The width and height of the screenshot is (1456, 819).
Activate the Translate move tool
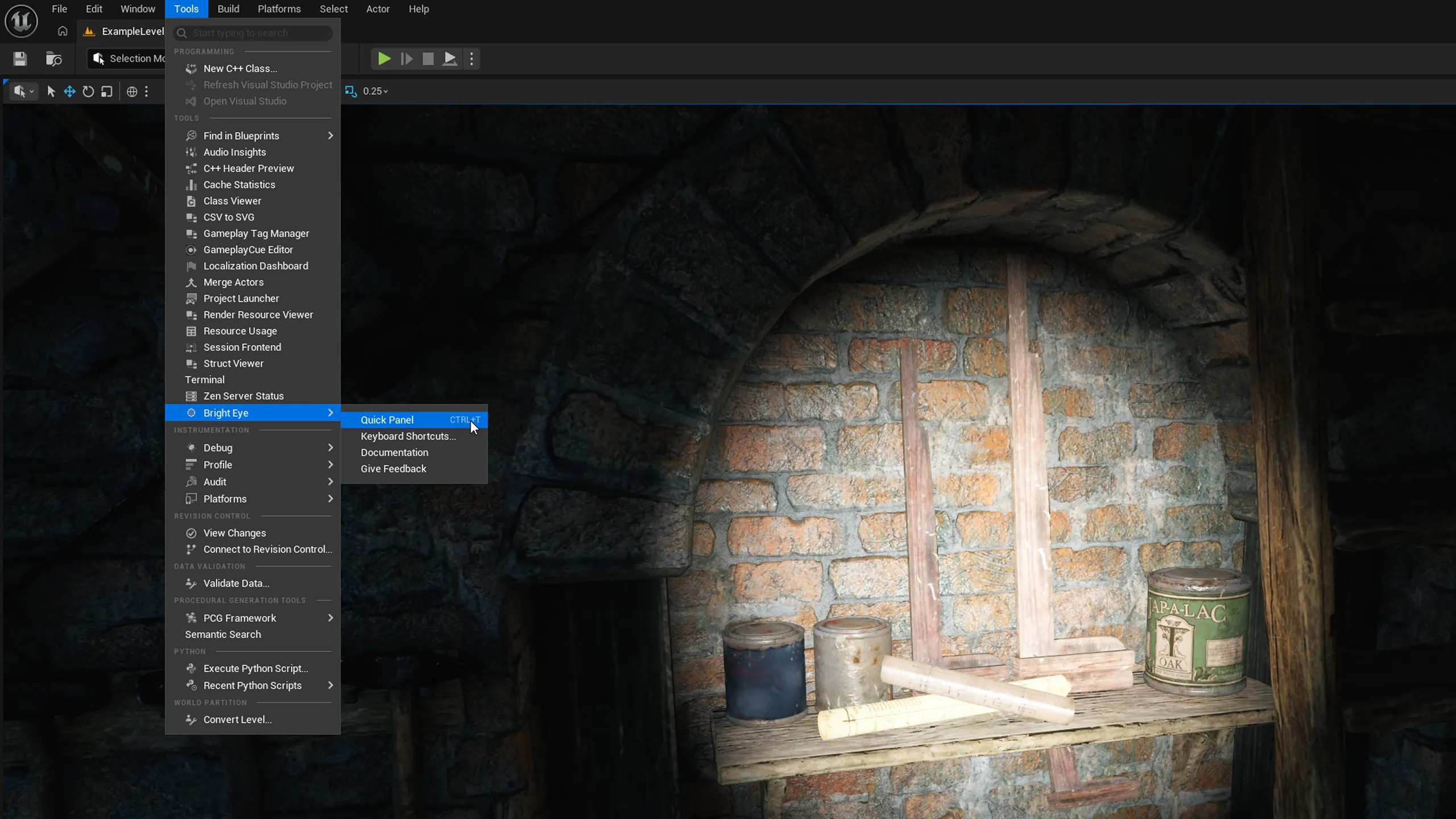click(x=69, y=92)
